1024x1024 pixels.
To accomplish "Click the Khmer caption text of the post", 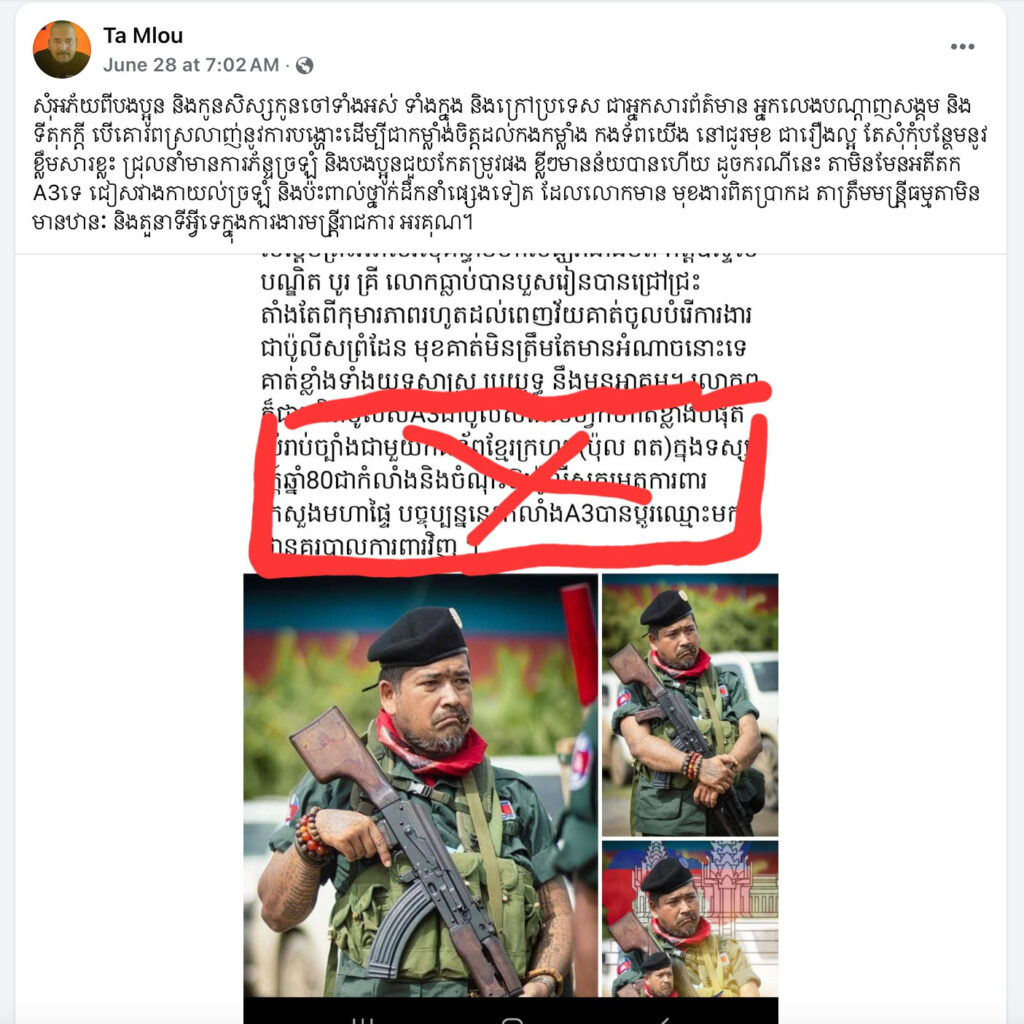I will click(509, 163).
